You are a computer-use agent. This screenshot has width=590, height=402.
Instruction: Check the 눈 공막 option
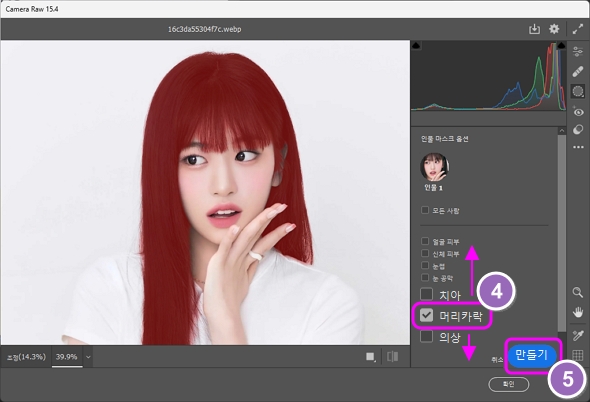coord(425,278)
